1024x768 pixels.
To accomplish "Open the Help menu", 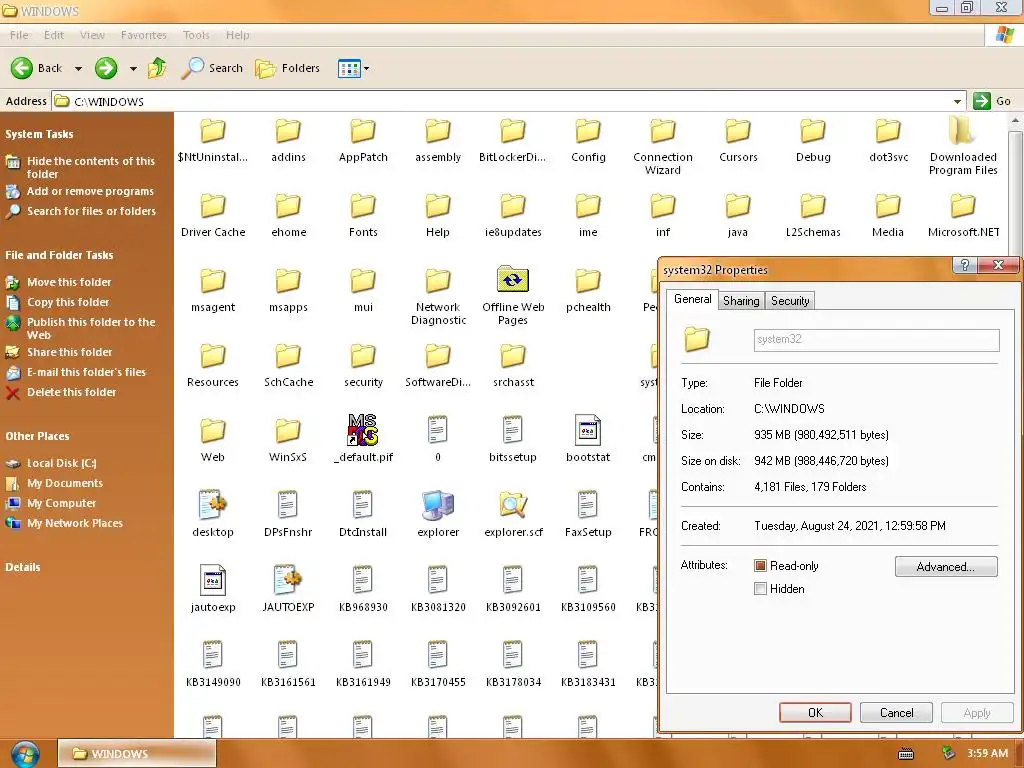I will point(238,35).
